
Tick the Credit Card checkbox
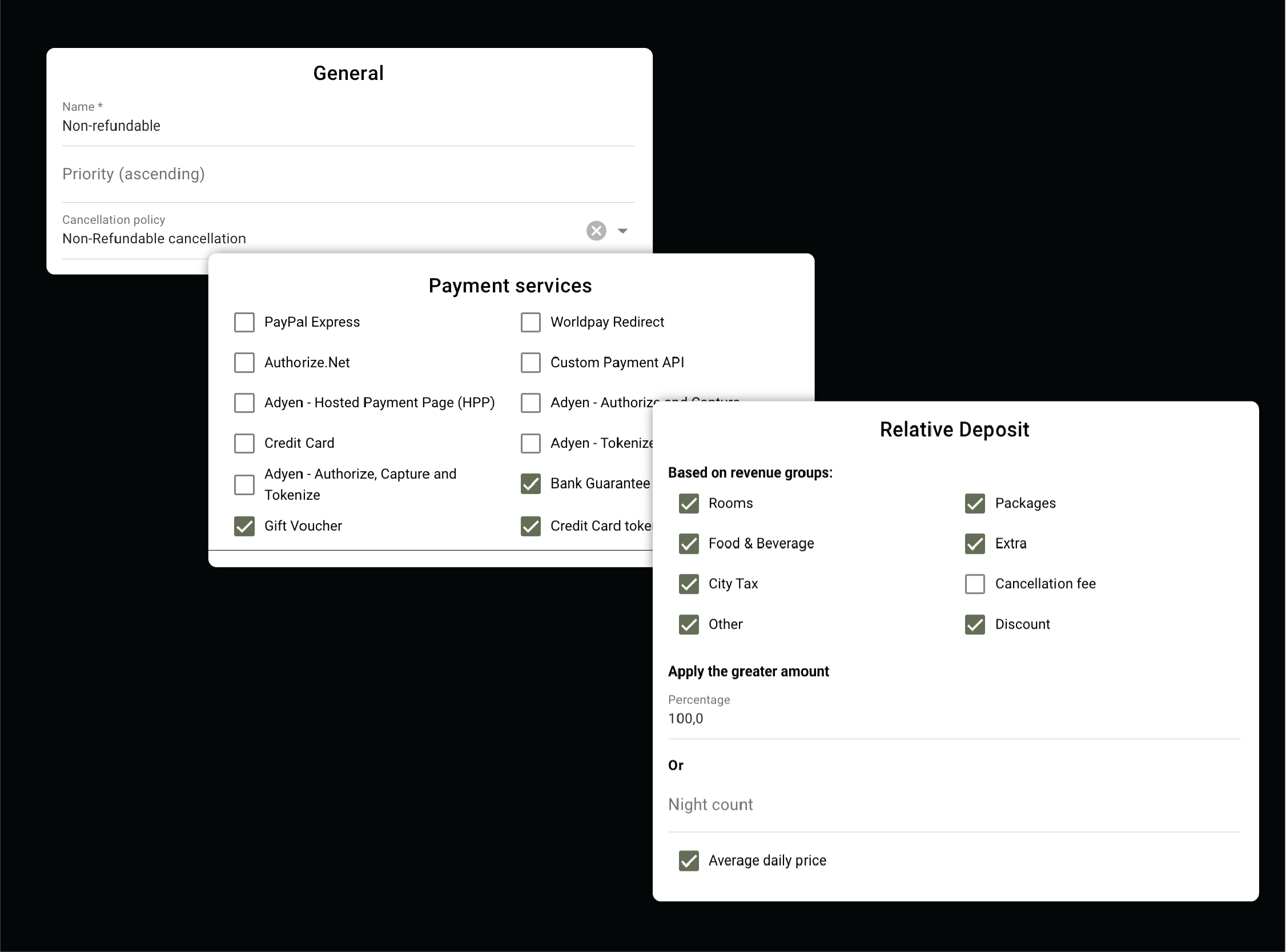(244, 443)
